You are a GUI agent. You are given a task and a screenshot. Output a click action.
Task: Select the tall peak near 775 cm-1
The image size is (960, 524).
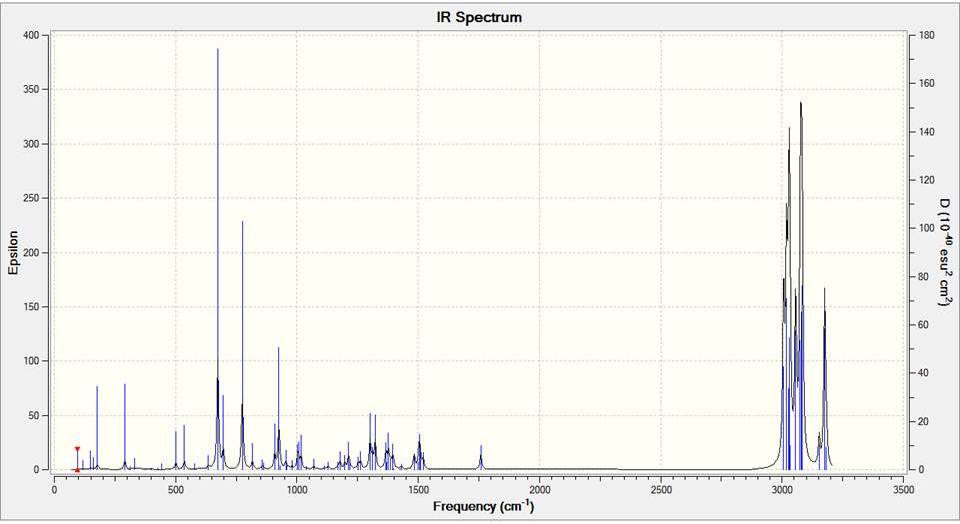click(x=242, y=345)
